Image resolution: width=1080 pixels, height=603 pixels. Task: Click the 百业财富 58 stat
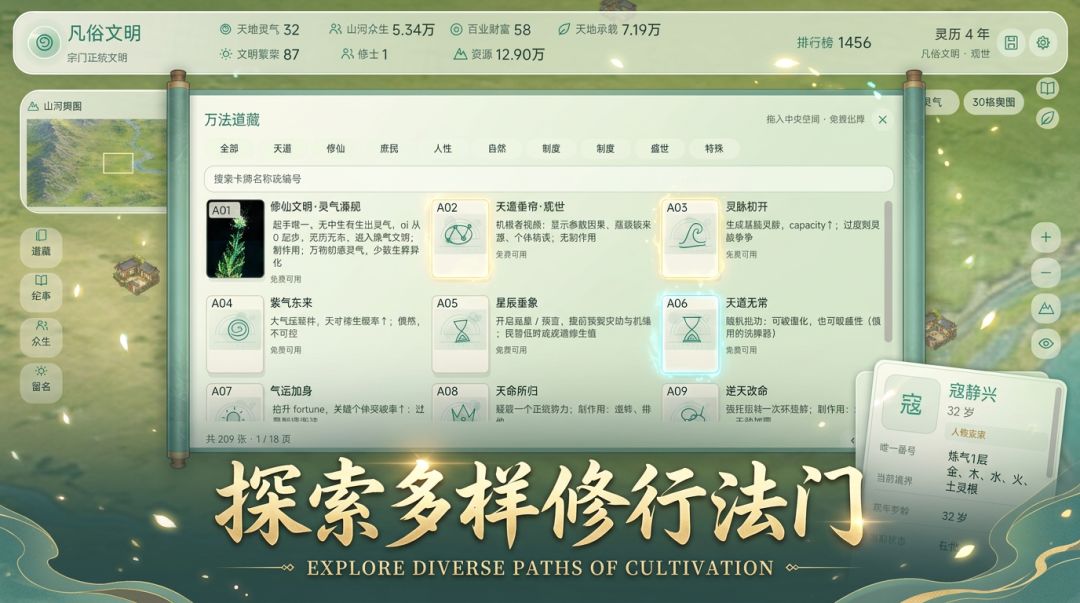coord(490,30)
